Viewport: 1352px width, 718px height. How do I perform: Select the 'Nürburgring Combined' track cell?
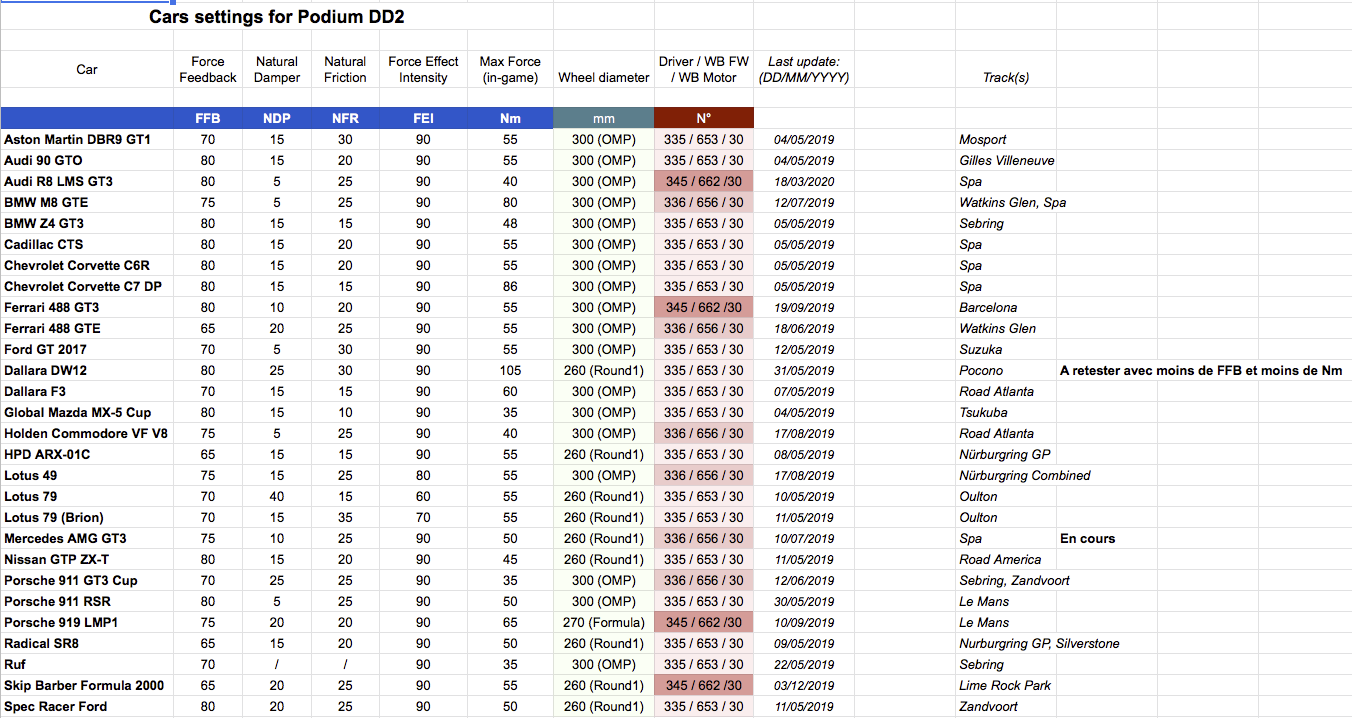[x=1025, y=475]
